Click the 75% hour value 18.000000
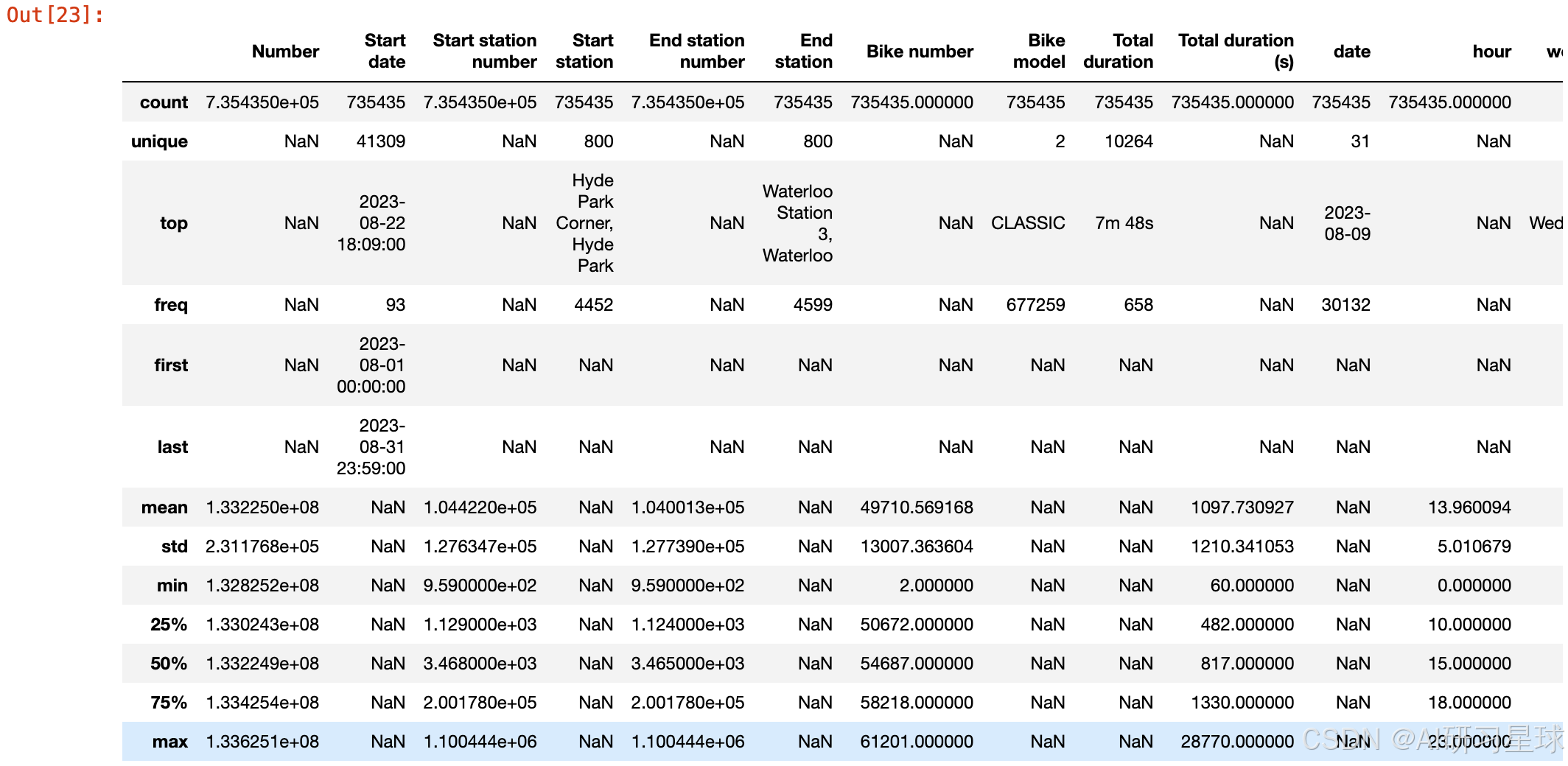Viewport: 1568px width, 766px height. point(1469,703)
